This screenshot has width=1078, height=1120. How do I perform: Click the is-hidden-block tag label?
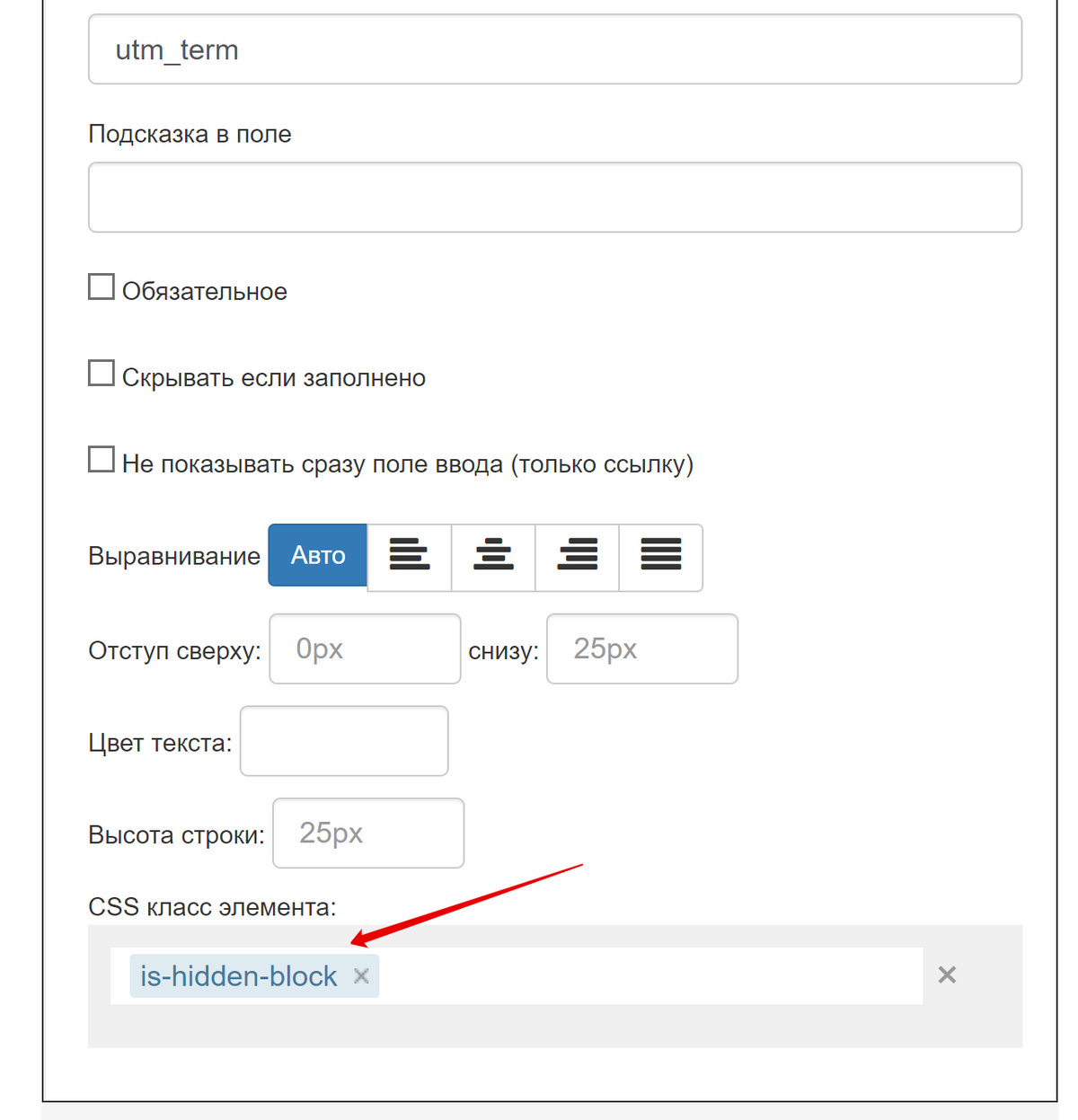239,976
